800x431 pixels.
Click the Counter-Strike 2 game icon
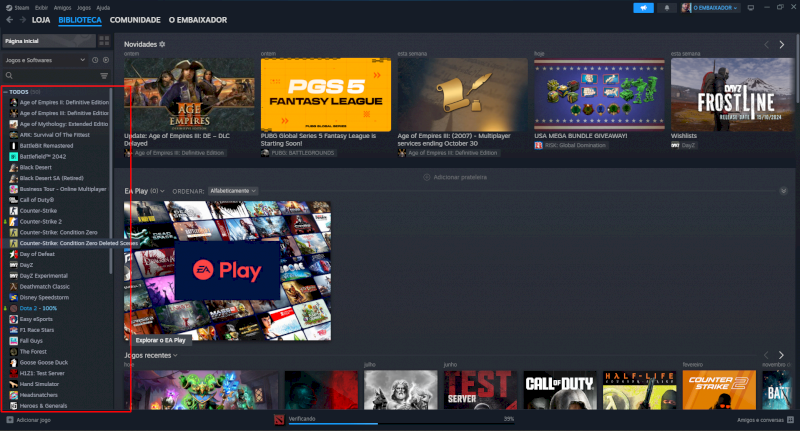pyautogui.click(x=14, y=221)
